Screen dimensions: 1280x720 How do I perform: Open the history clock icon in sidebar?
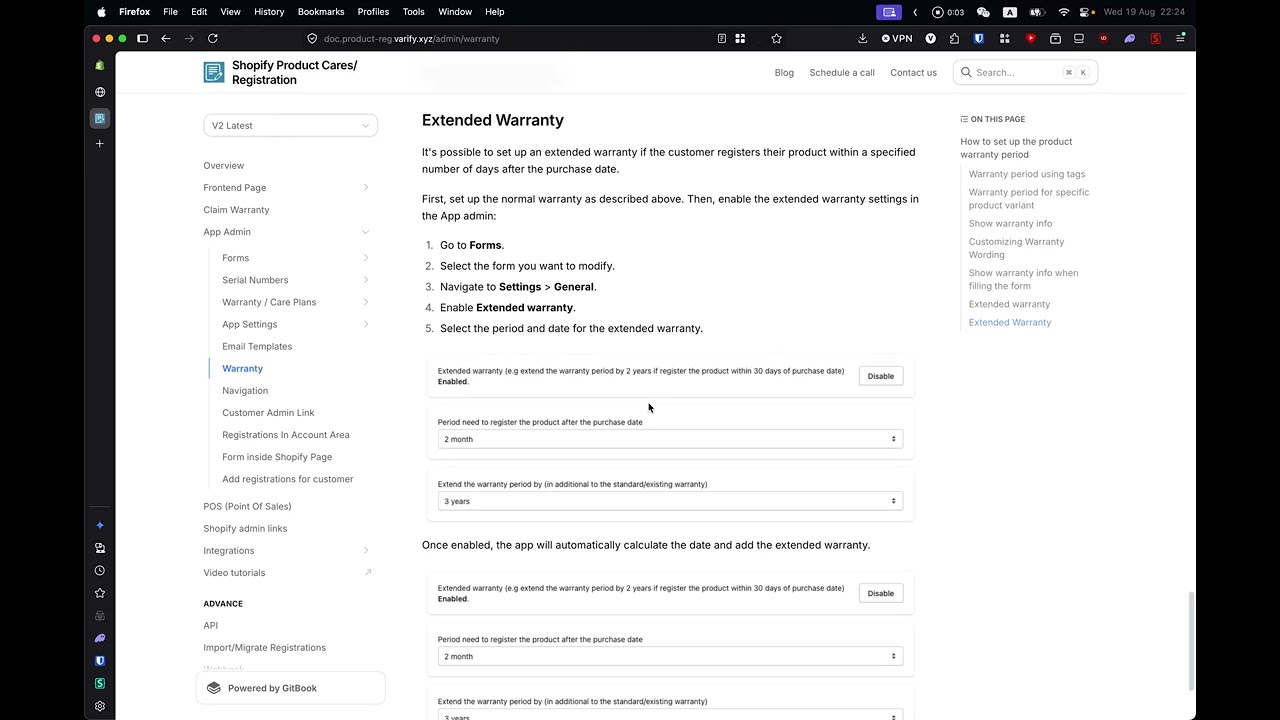(x=100, y=570)
